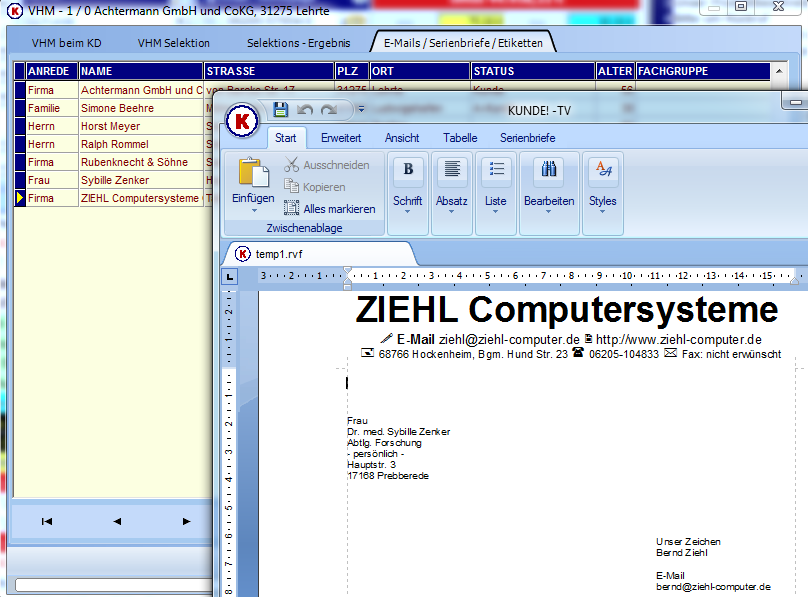The width and height of the screenshot is (808, 597).
Task: Click the VHM window K application icon
Action: click(15, 10)
